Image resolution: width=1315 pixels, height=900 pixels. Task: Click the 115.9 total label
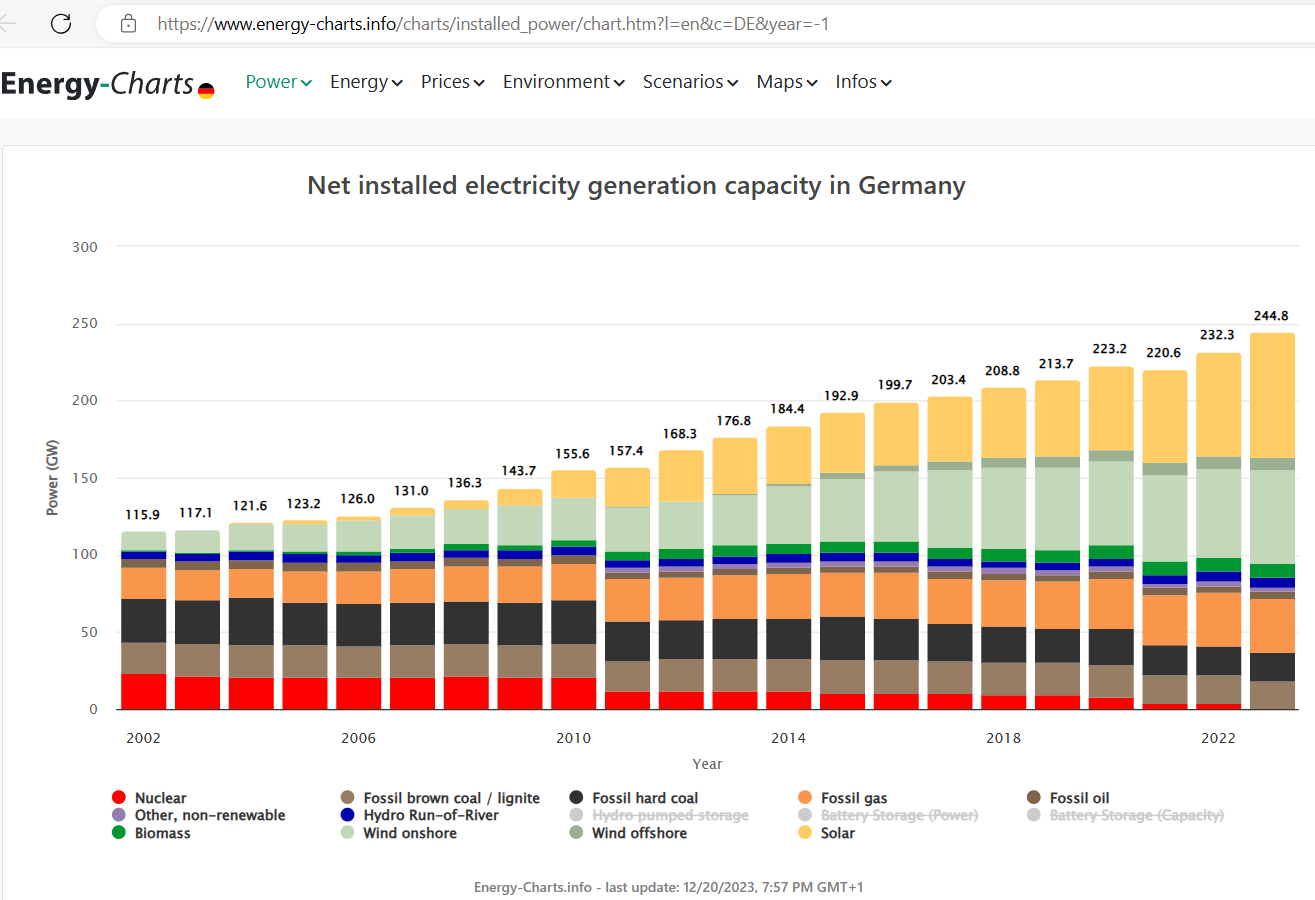pos(142,514)
